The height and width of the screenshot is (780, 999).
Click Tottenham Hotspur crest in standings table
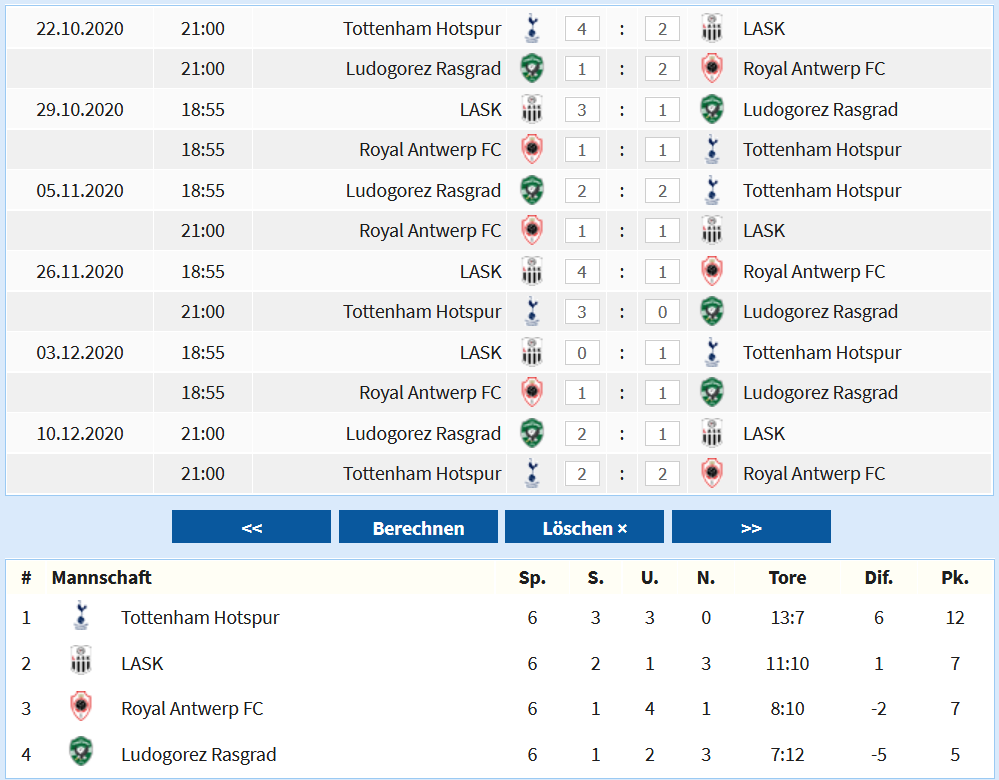[x=81, y=617]
